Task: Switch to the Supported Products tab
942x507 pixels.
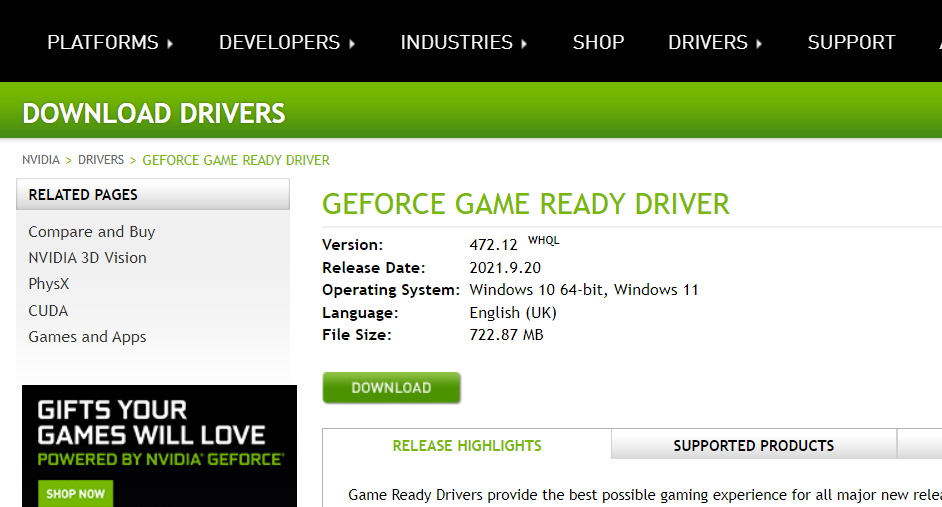Action: coord(753,445)
